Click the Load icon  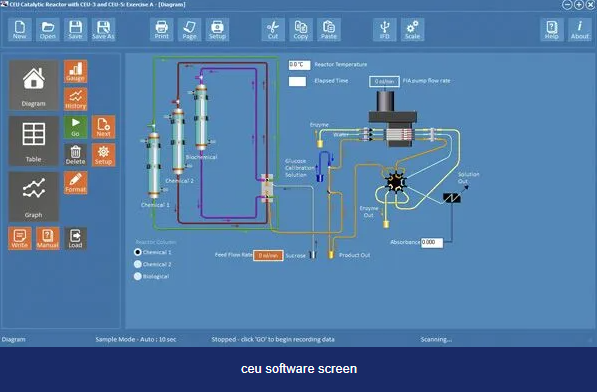[x=75, y=239]
